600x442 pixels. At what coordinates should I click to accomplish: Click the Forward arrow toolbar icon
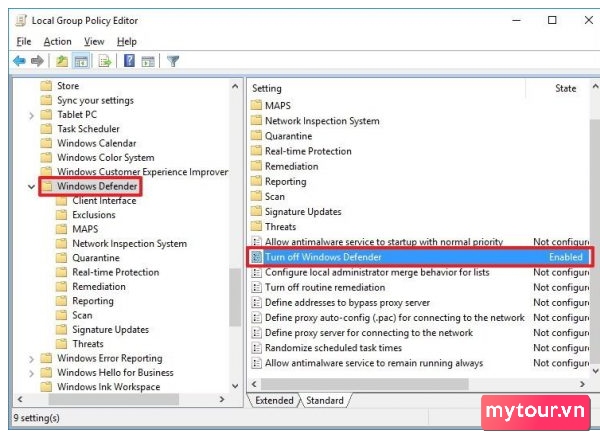[x=37, y=61]
